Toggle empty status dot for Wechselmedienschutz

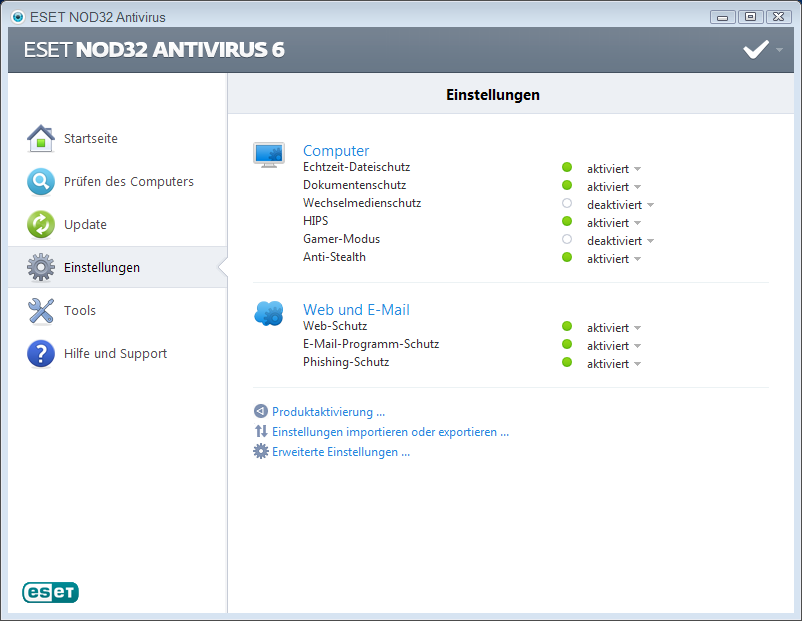(x=567, y=203)
